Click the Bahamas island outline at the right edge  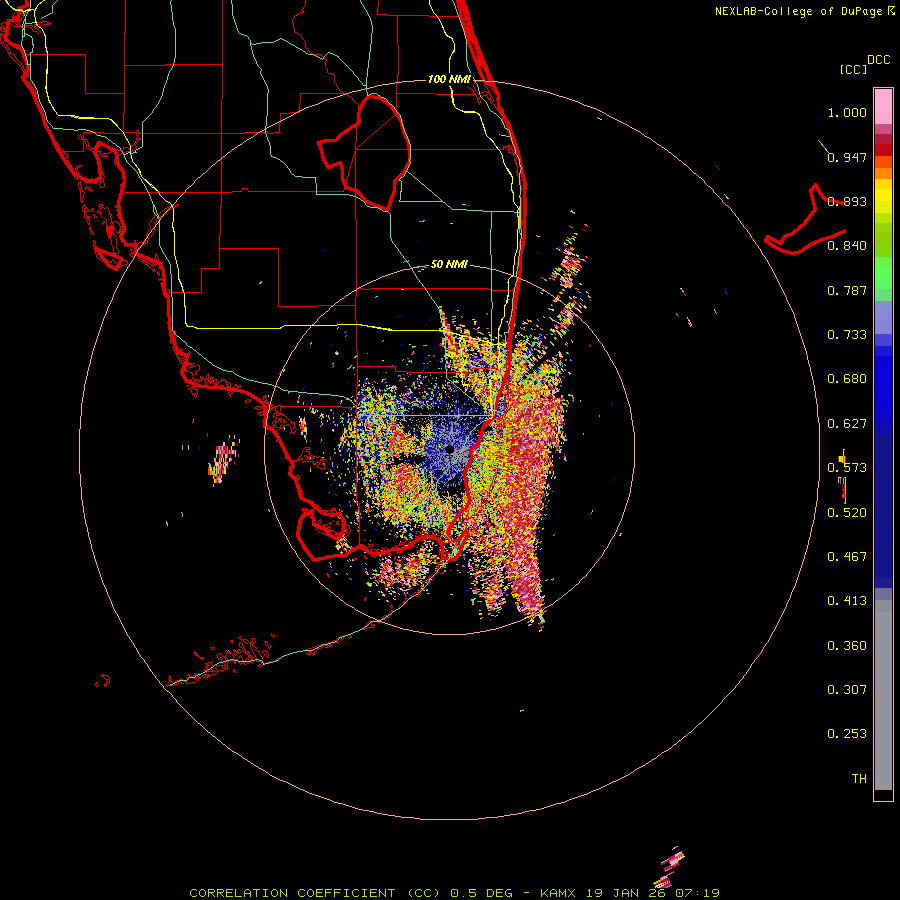click(805, 220)
